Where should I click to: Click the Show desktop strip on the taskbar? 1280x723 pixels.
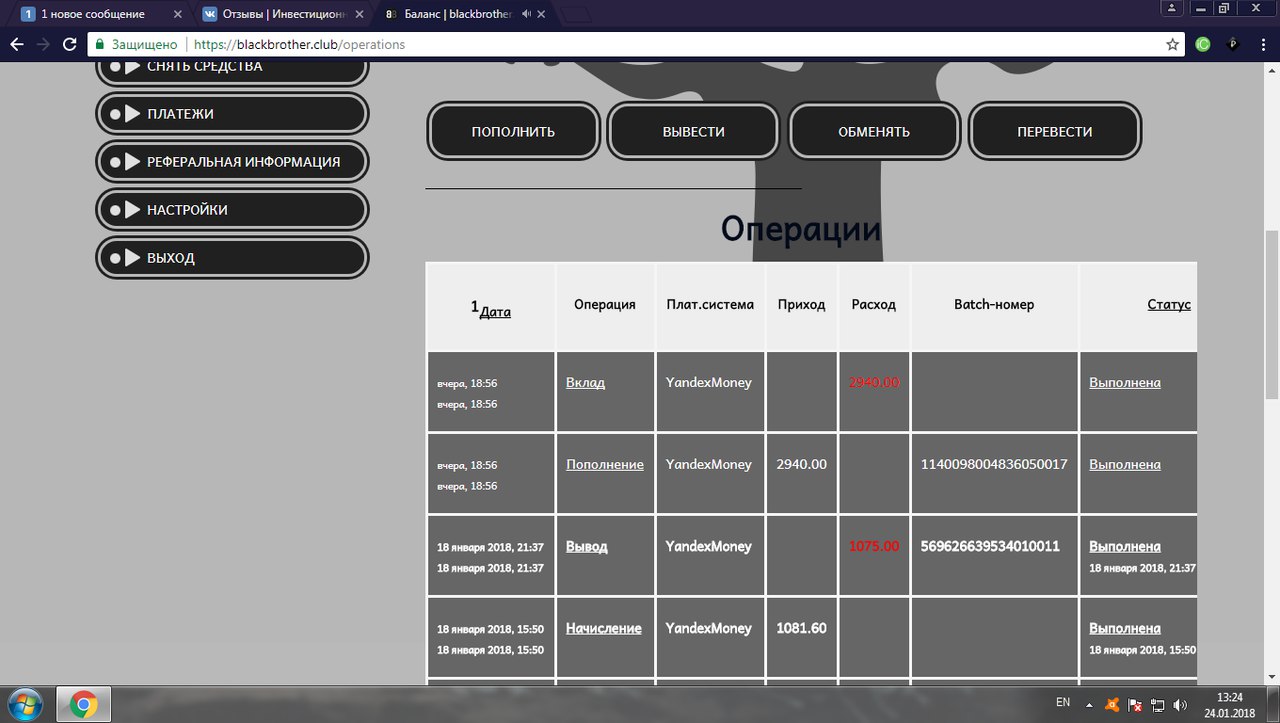pyautogui.click(x=1274, y=705)
